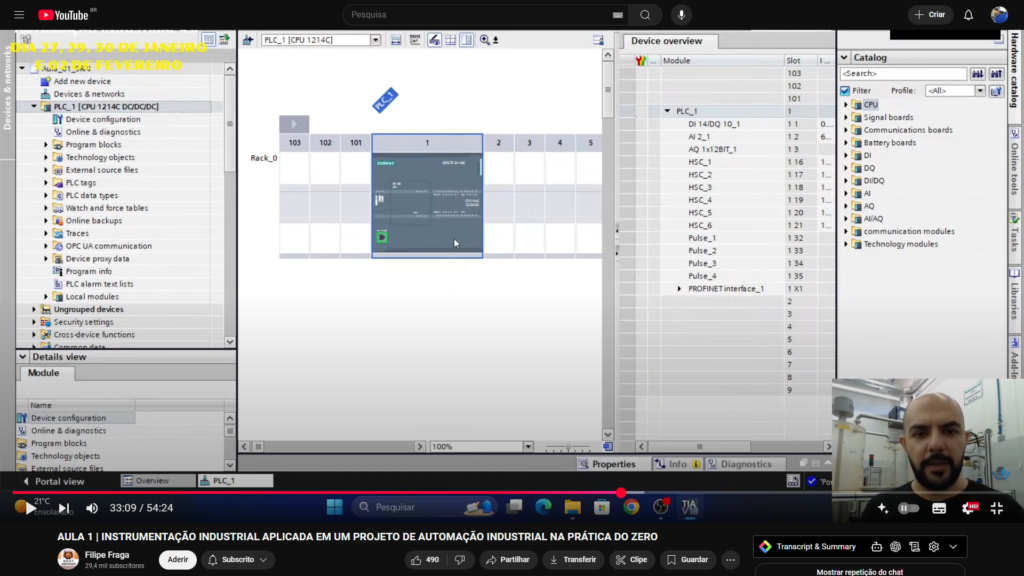Image resolution: width=1024 pixels, height=576 pixels.
Task: Open video quality settings gear
Action: coord(968,508)
